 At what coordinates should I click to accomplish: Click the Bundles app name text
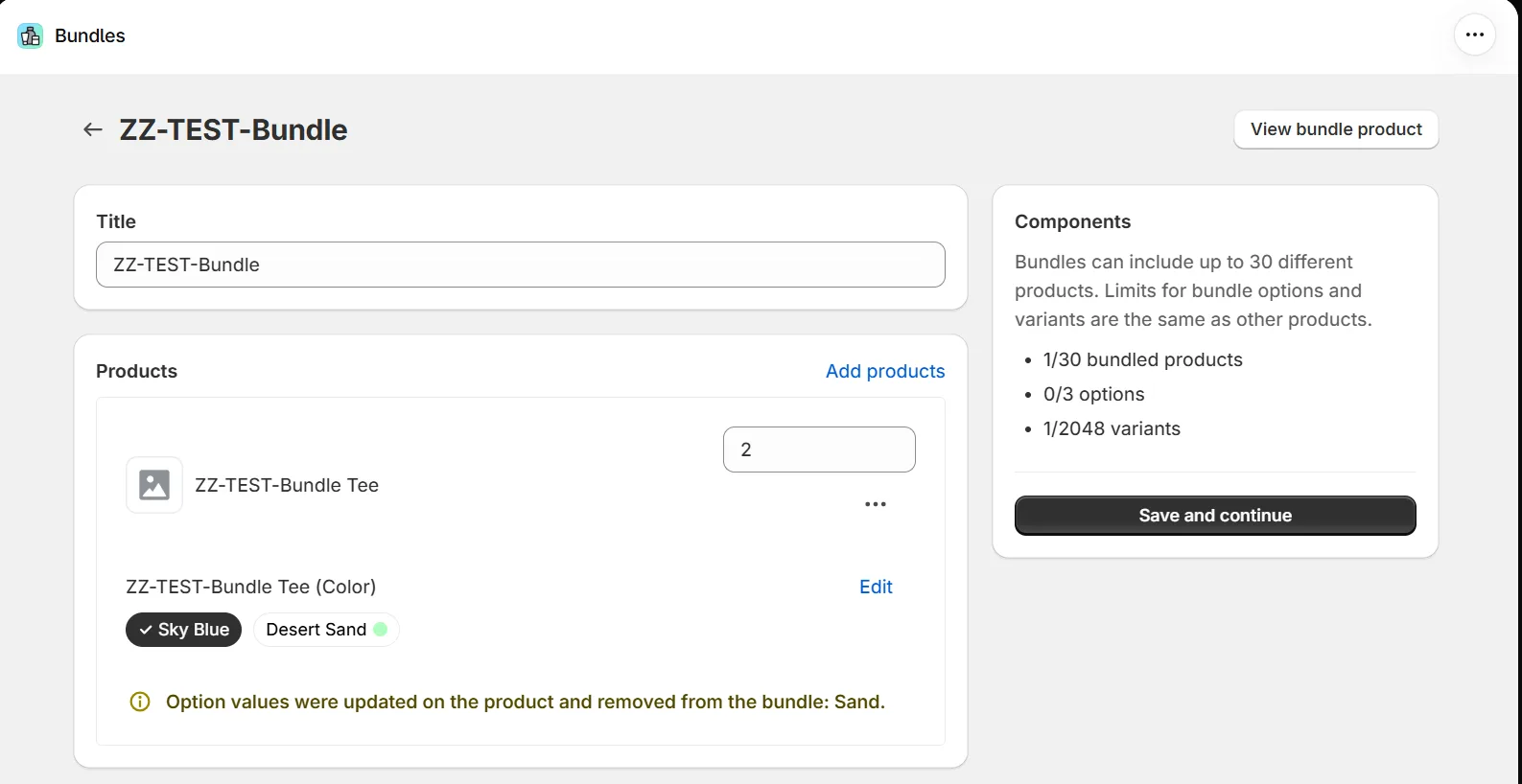click(x=90, y=35)
